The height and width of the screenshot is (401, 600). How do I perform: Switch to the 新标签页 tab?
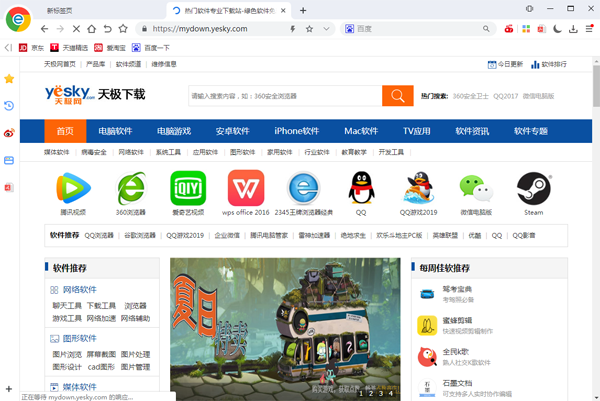click(60, 11)
